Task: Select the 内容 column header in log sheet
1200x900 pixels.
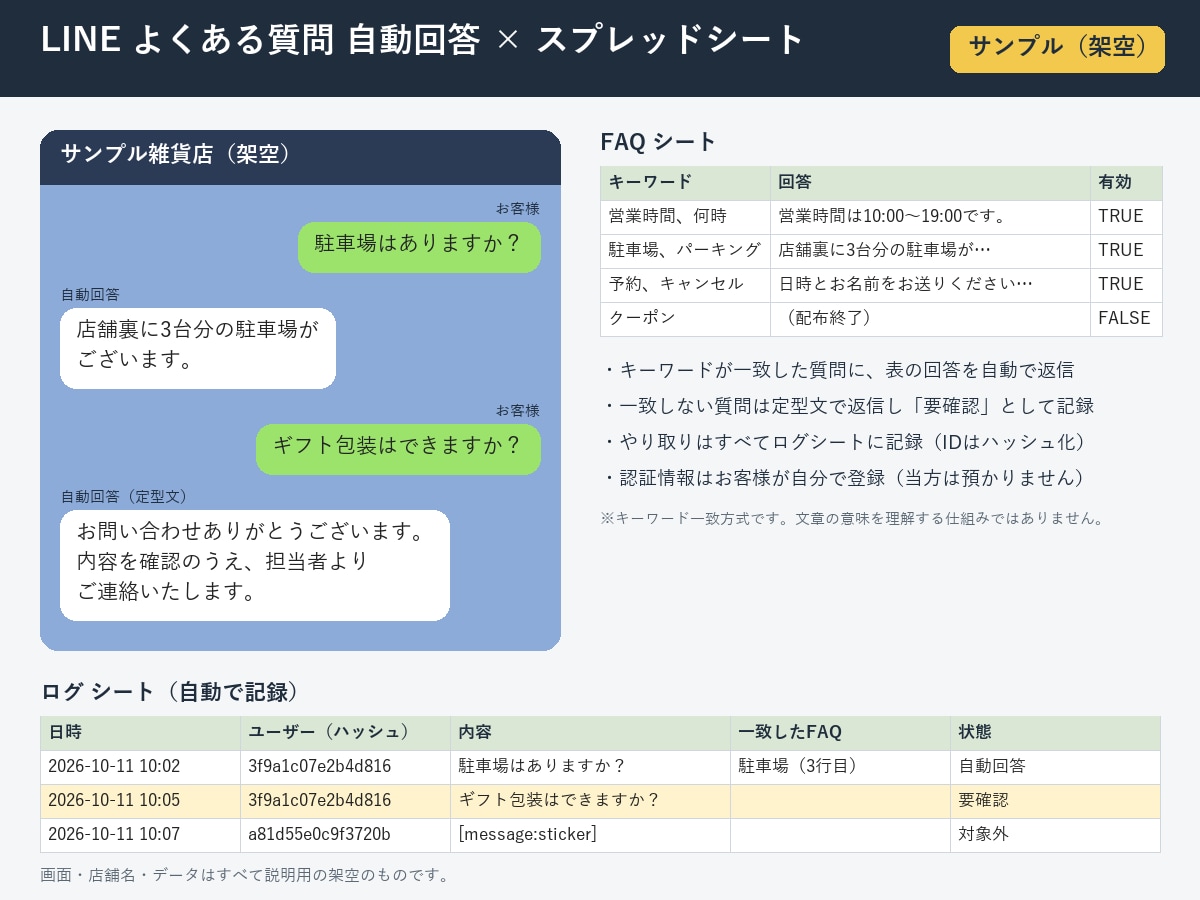Action: pos(590,733)
